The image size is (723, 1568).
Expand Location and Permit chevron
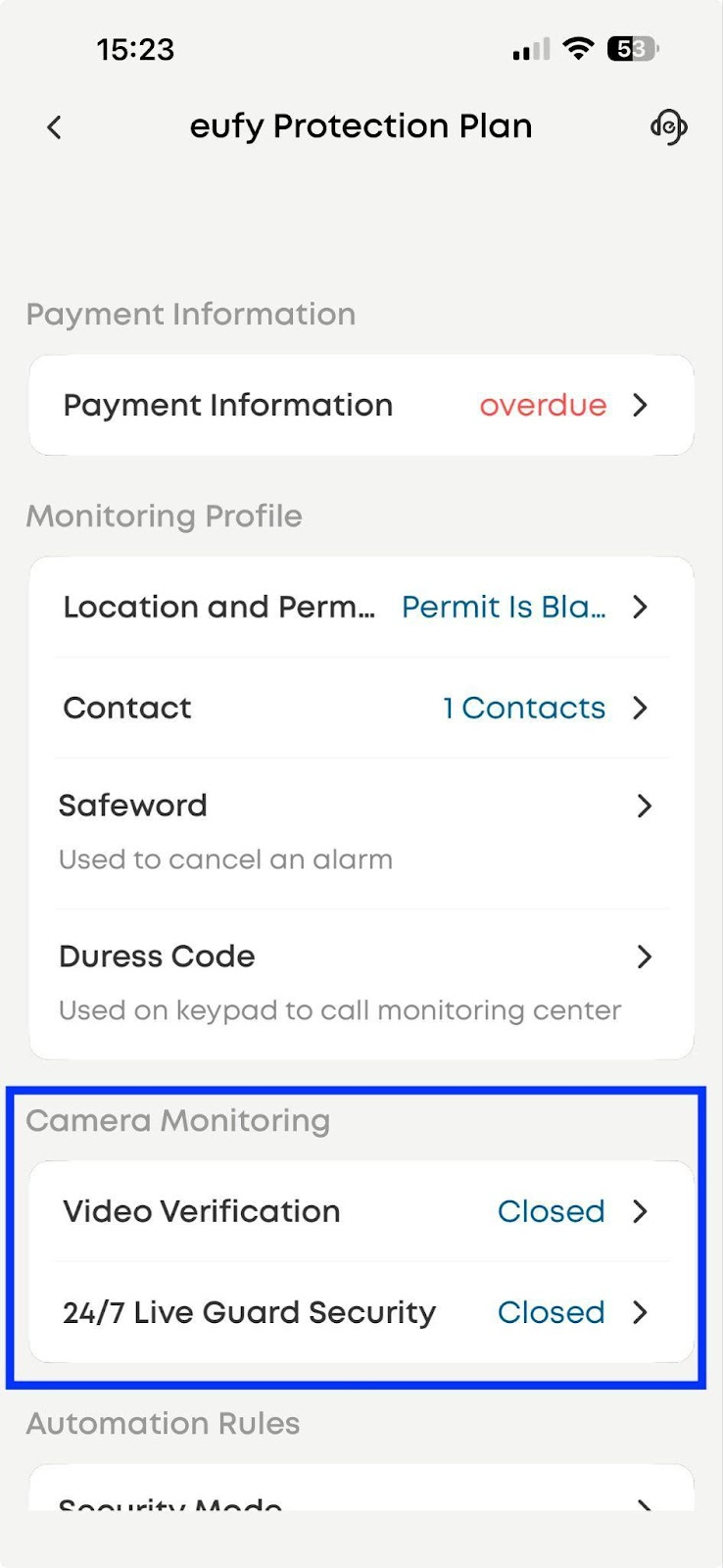pos(641,607)
